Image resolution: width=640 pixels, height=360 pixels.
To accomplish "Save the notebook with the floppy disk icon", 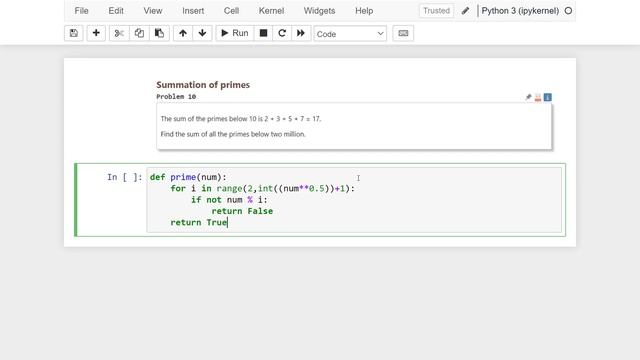I will pyautogui.click(x=73, y=33).
